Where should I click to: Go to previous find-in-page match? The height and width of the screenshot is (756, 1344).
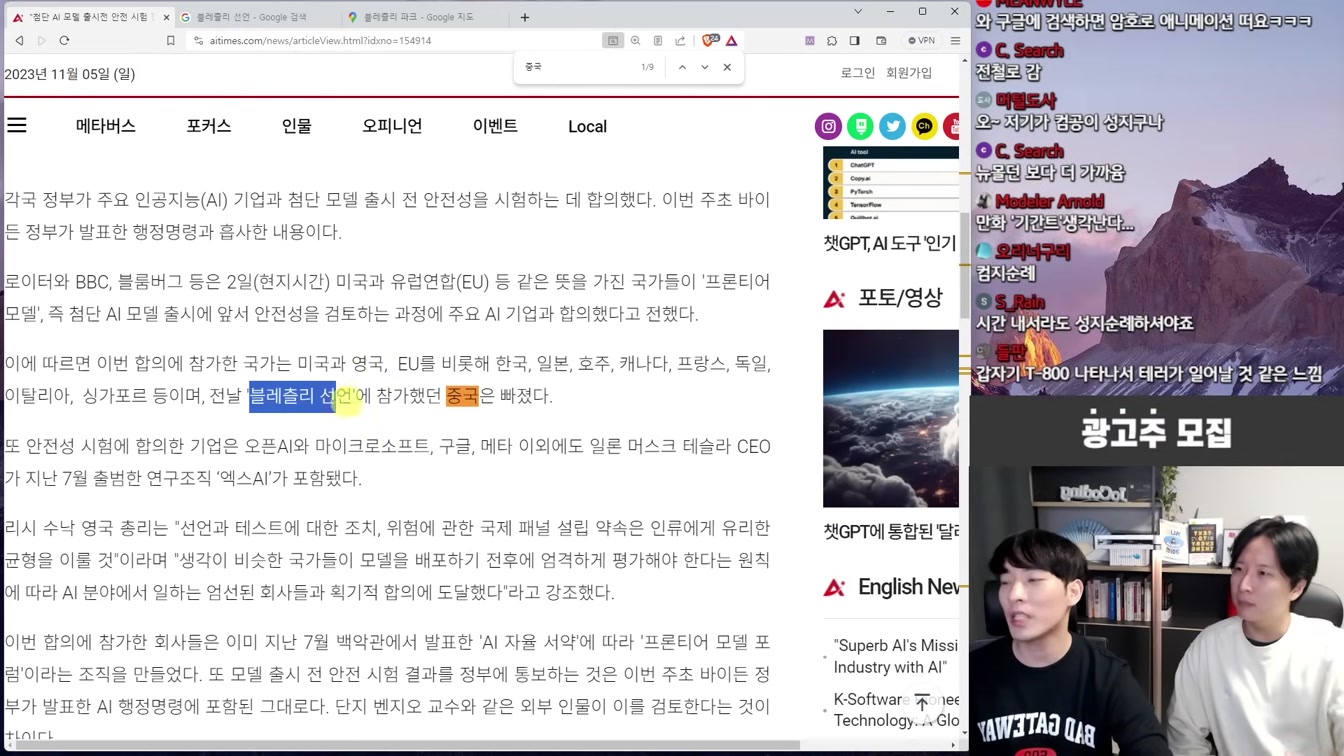[682, 67]
